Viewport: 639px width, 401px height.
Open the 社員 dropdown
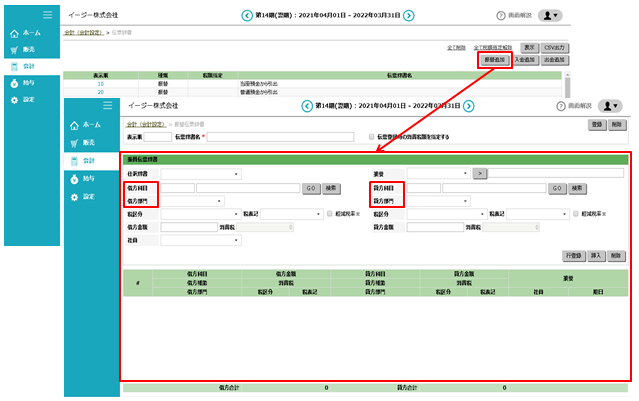click(x=200, y=240)
